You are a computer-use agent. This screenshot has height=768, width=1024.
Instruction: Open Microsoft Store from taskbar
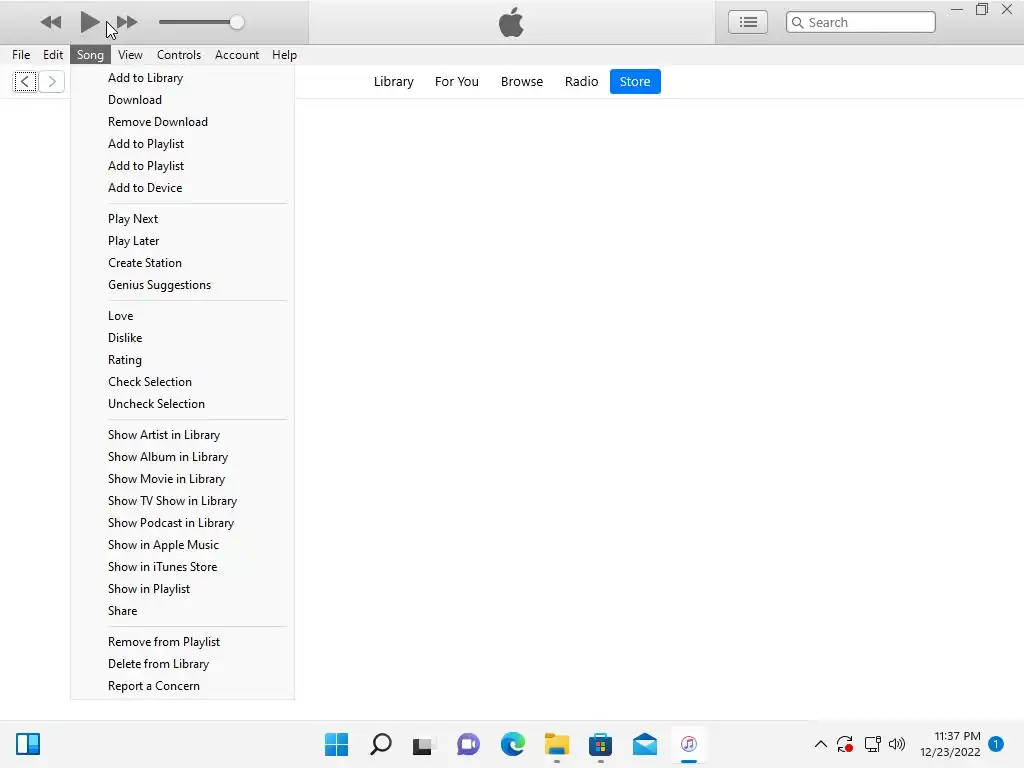tap(600, 744)
